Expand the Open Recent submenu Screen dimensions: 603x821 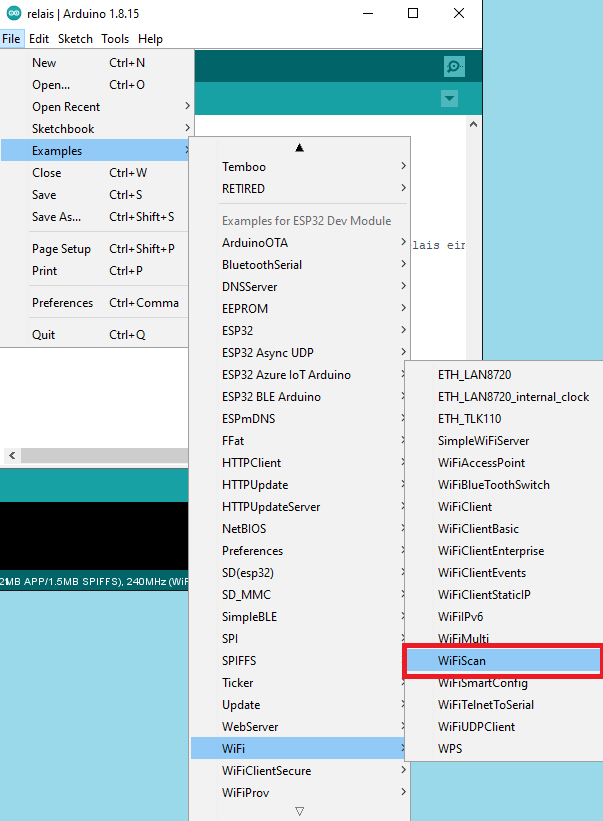click(x=97, y=107)
